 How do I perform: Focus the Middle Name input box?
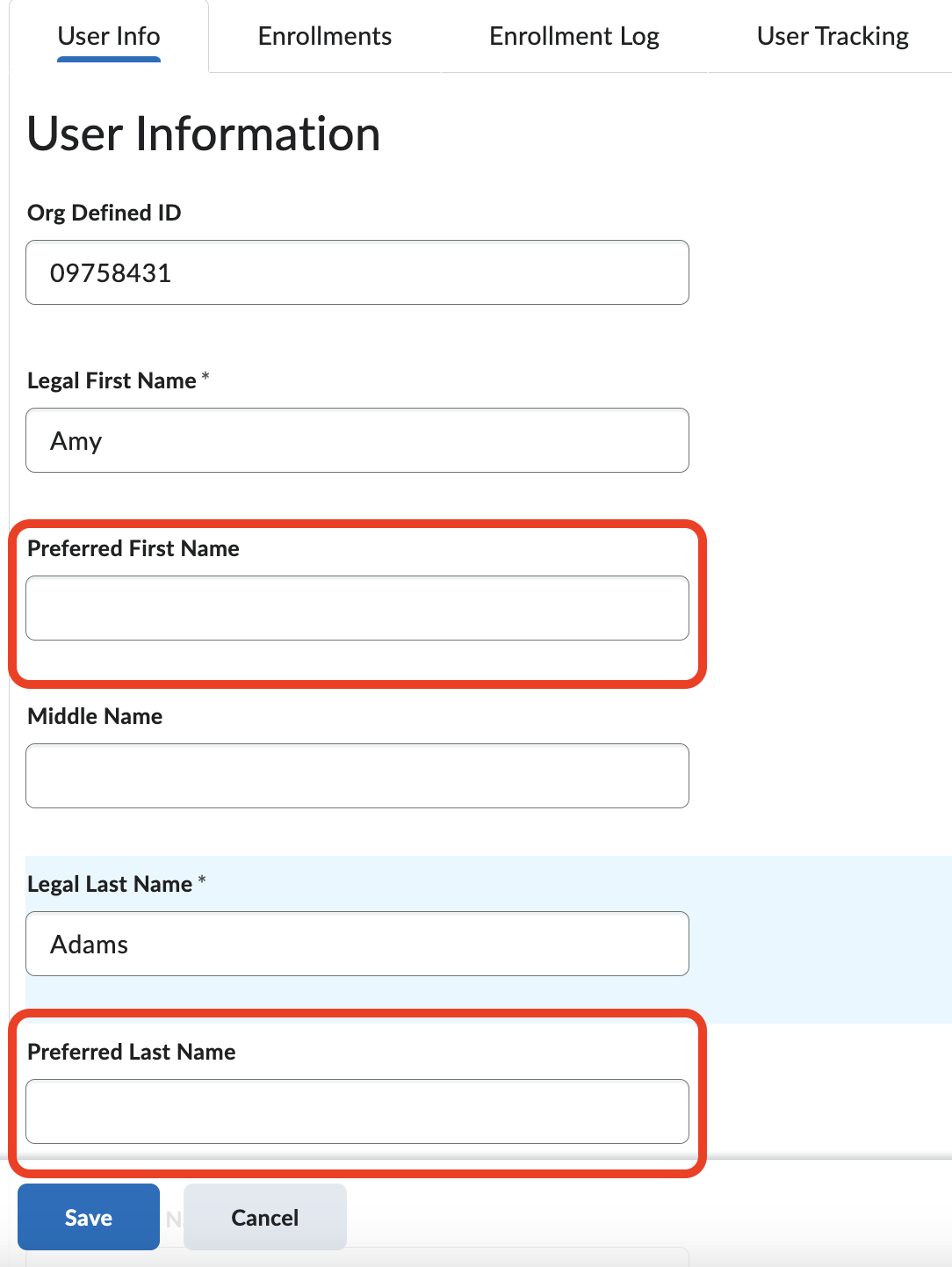coord(357,775)
